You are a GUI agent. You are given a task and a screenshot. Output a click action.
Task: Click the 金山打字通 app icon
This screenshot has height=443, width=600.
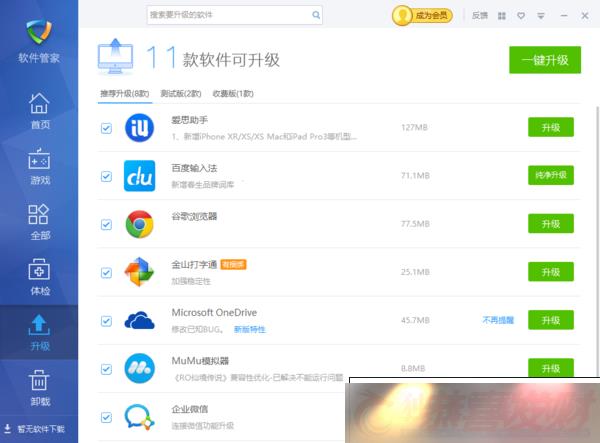[x=139, y=272]
